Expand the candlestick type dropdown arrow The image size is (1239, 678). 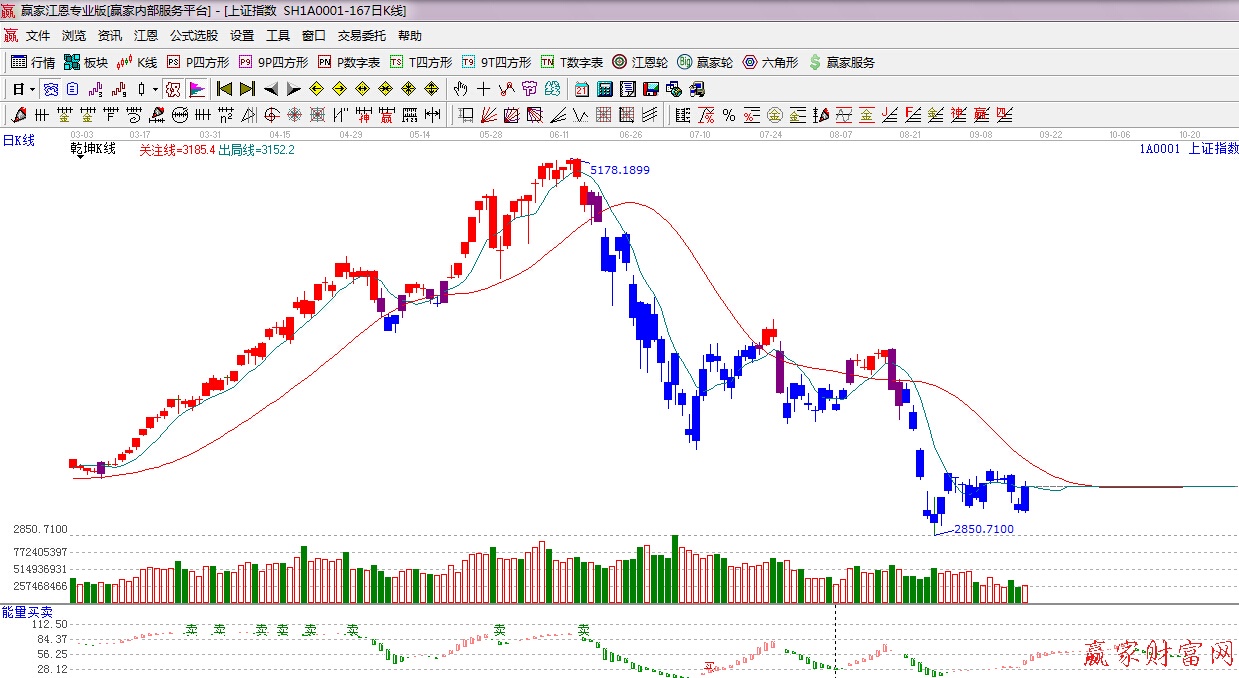click(155, 89)
